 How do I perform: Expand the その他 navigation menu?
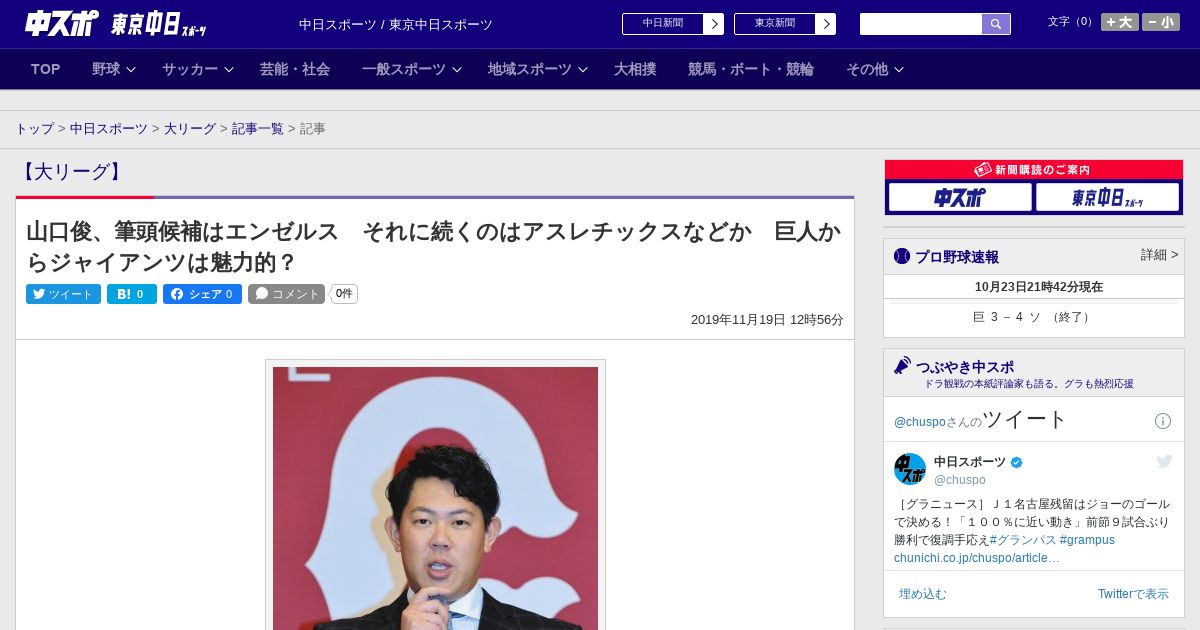[875, 69]
